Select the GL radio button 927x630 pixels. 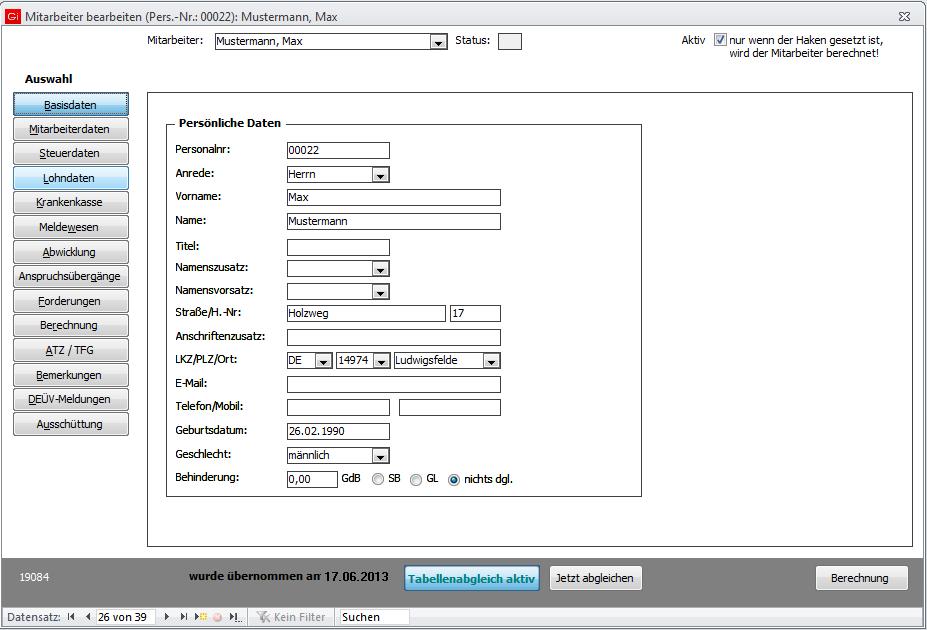(416, 480)
